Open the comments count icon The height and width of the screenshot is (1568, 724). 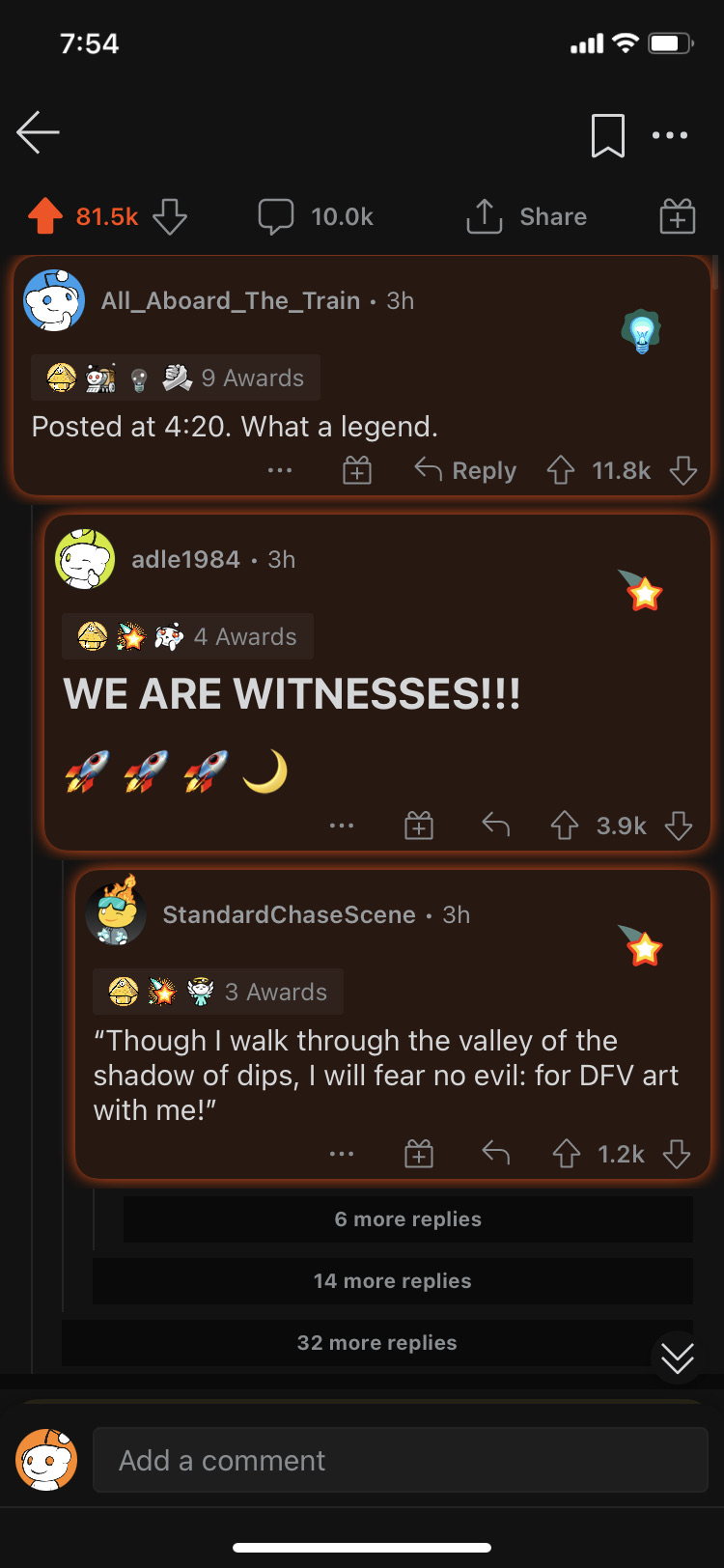[276, 216]
